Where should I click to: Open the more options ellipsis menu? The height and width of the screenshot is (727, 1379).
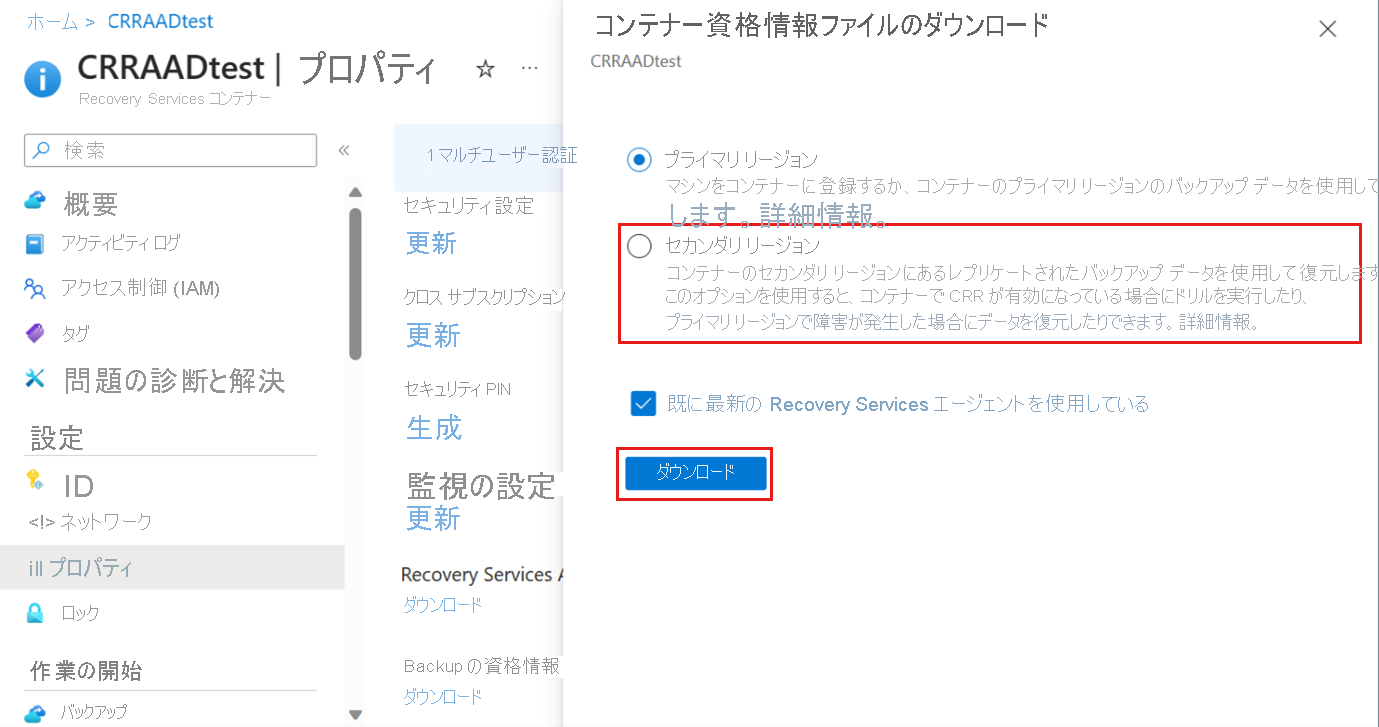pos(531,69)
